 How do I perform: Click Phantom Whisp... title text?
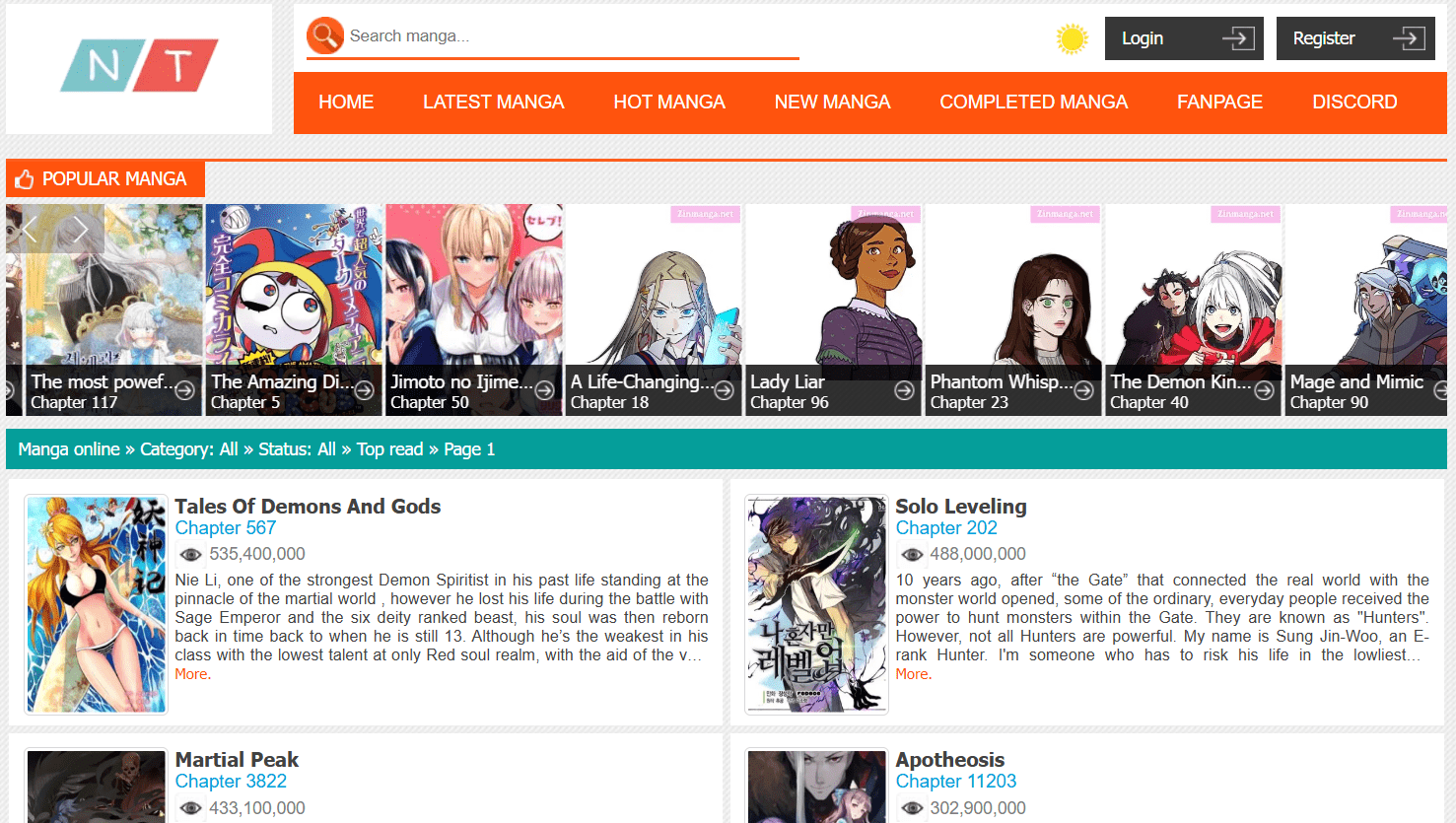point(1001,381)
